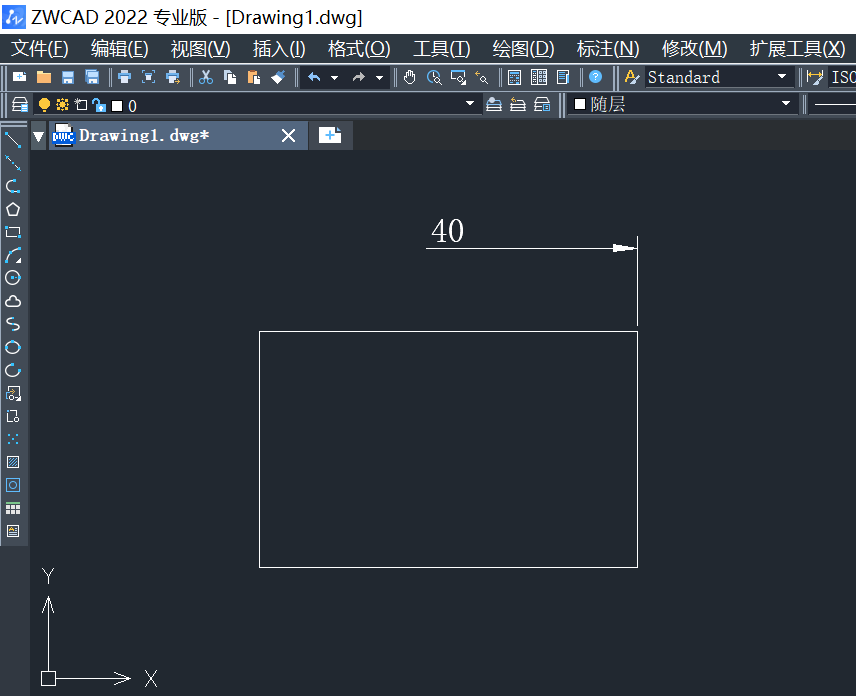
Task: Cut selection with the scissors icon
Action: coord(206,78)
